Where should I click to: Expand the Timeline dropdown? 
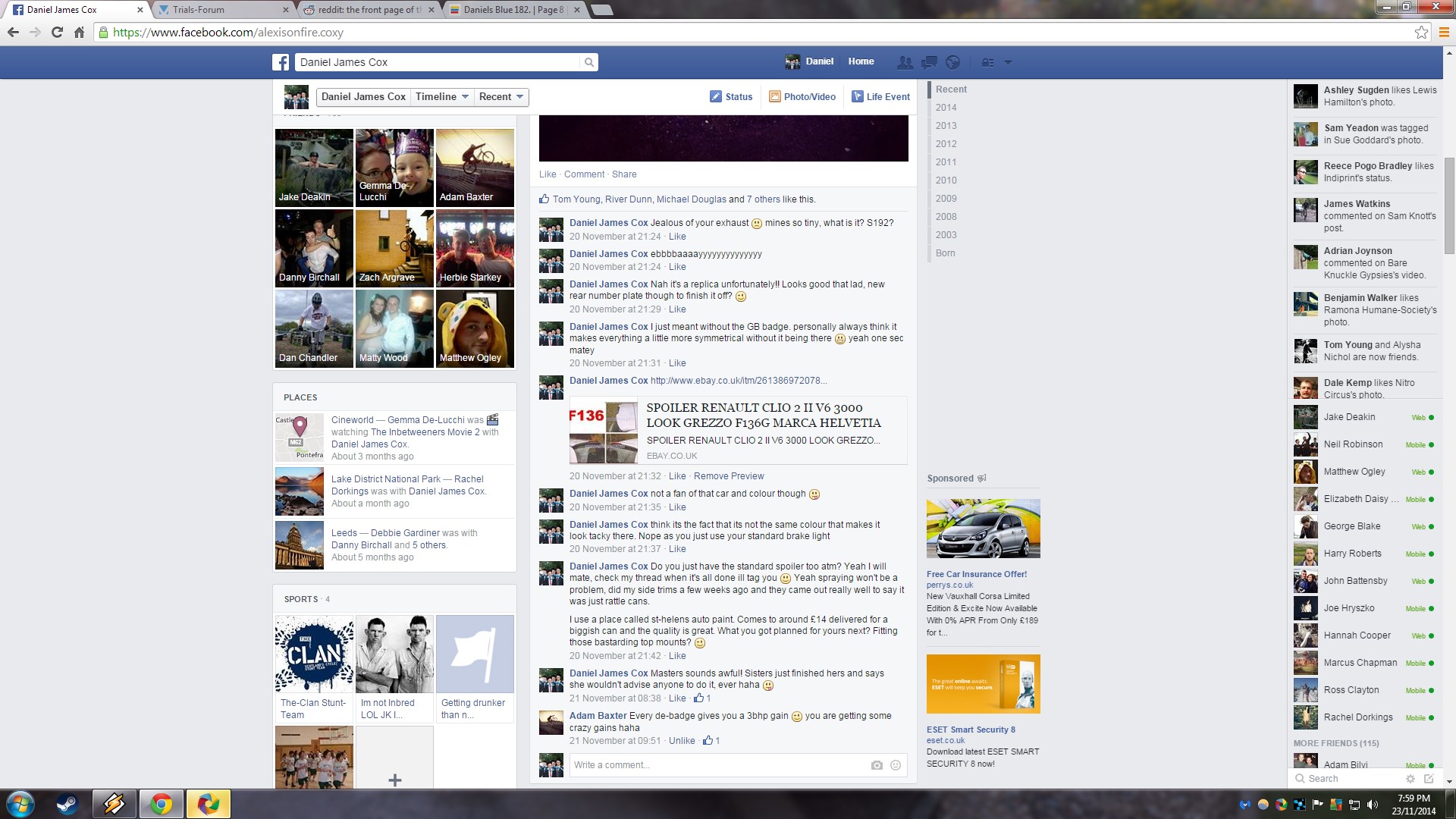[441, 96]
